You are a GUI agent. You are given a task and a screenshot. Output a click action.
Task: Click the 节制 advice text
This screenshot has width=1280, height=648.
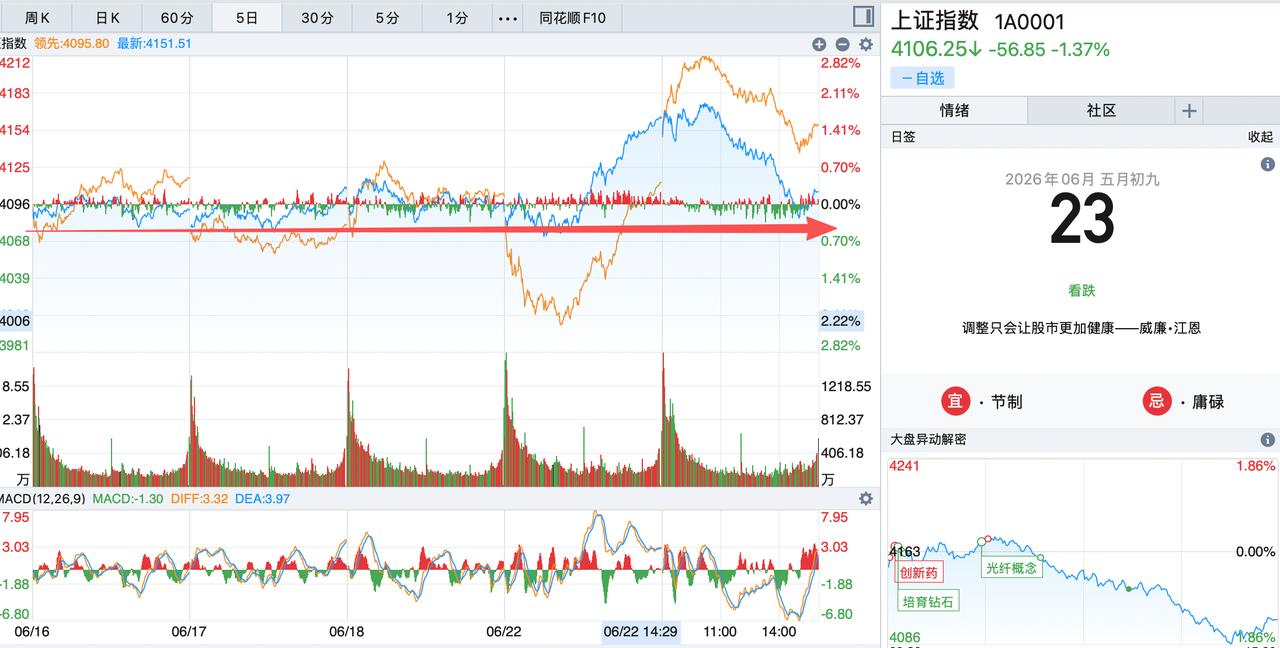[x=1007, y=401]
